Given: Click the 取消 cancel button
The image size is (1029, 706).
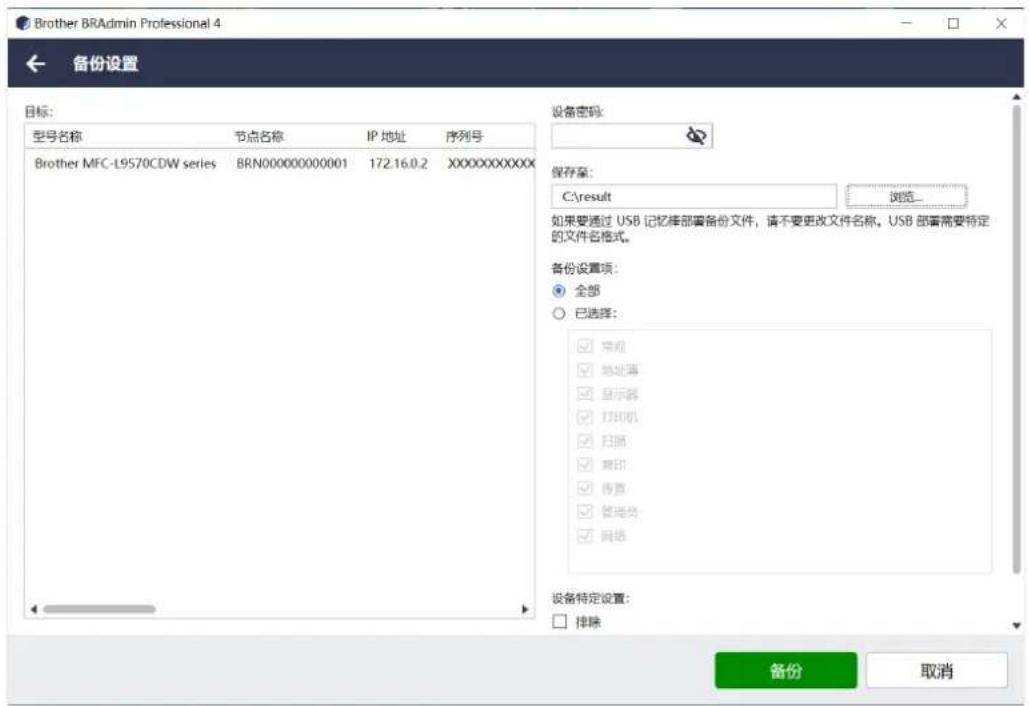Looking at the screenshot, I should (936, 671).
